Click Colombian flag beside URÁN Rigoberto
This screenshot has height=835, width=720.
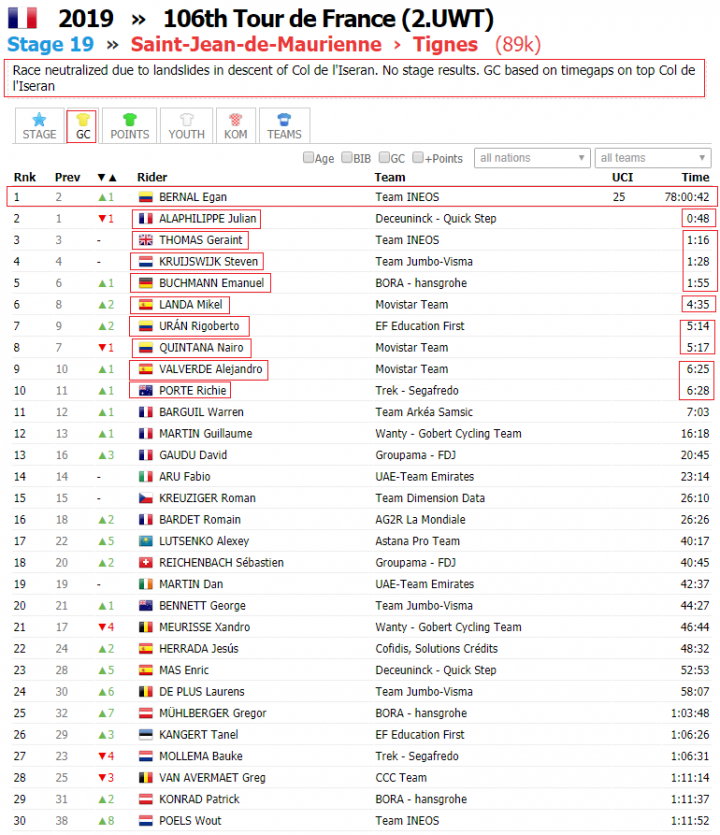(146, 326)
